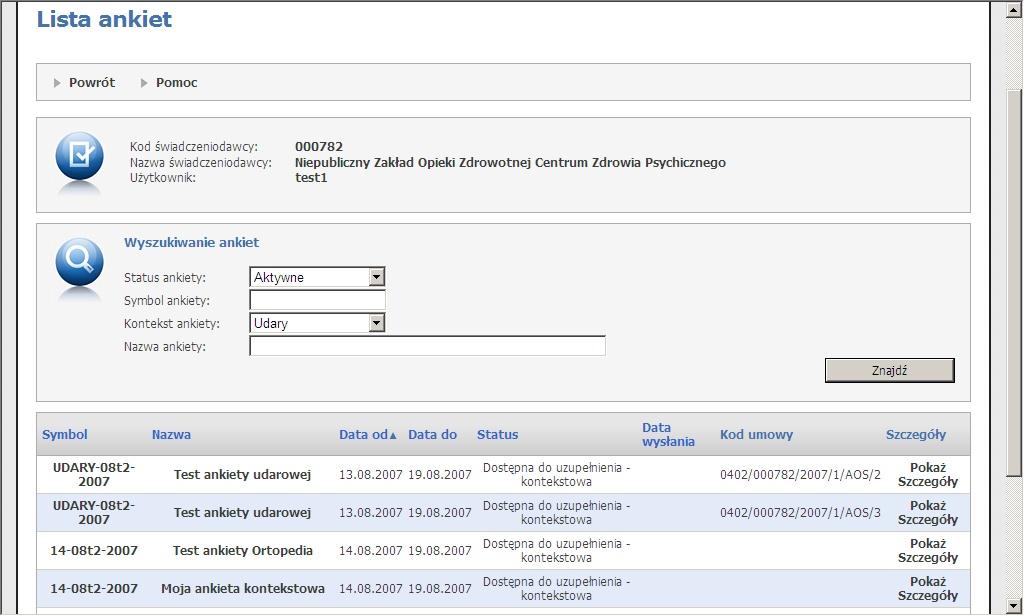Viewport: 1024px width, 616px height.
Task: Click Test ankiety udarowej in AOS/2 row
Action: coord(242,475)
